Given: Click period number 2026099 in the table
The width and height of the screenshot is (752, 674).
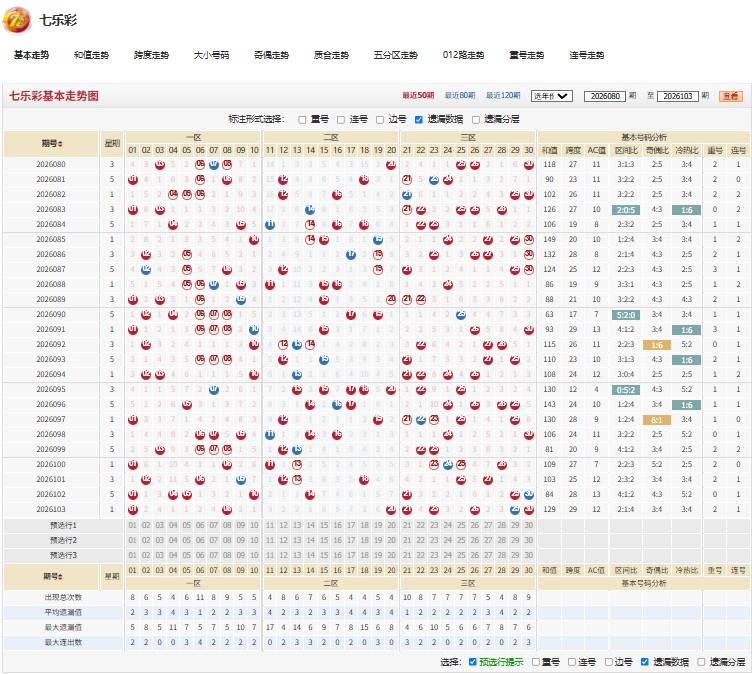Looking at the screenshot, I should [x=51, y=449].
